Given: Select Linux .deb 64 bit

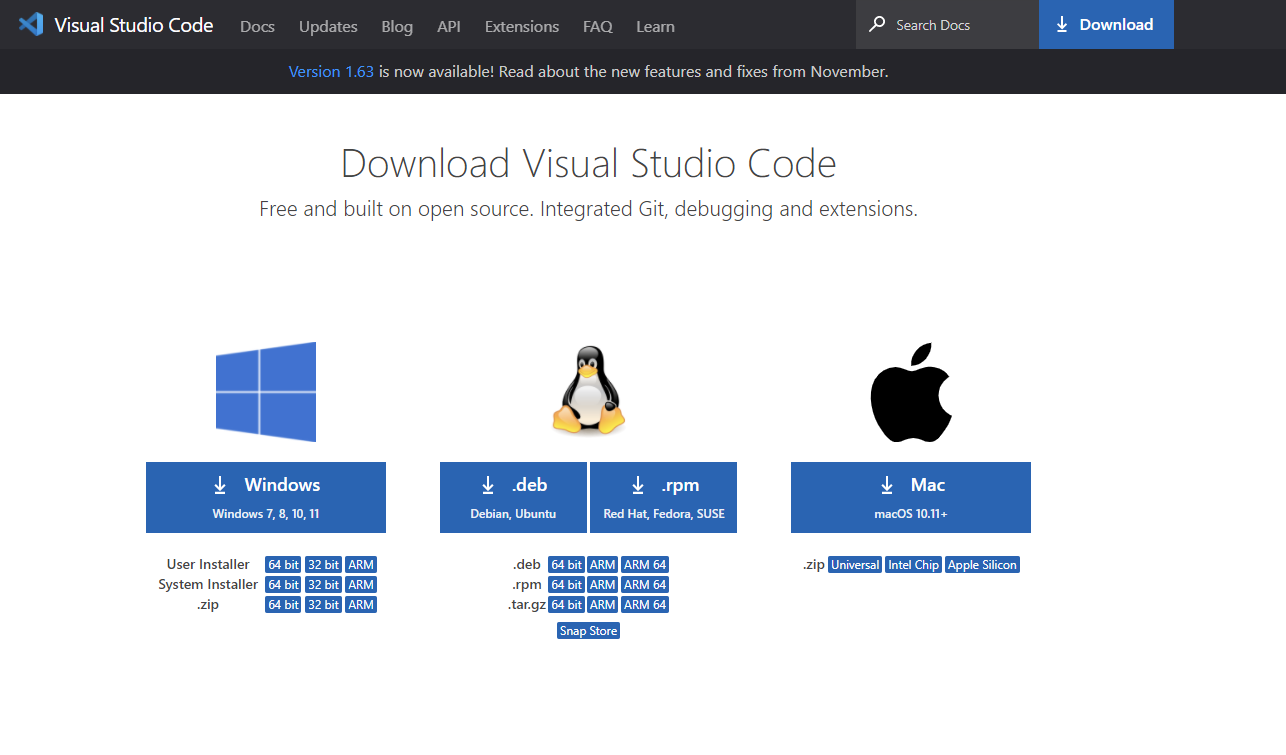Looking at the screenshot, I should pyautogui.click(x=567, y=565).
